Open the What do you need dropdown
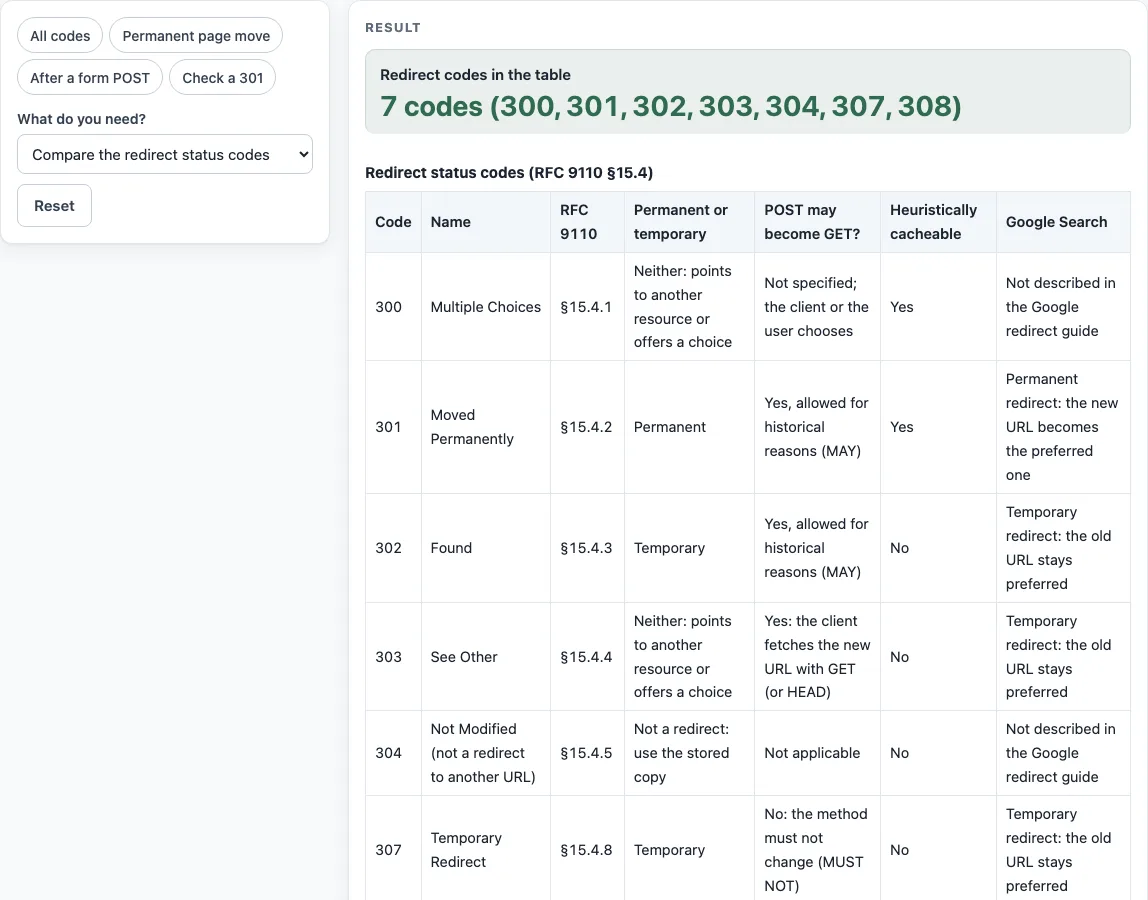The height and width of the screenshot is (900, 1148). click(x=165, y=155)
